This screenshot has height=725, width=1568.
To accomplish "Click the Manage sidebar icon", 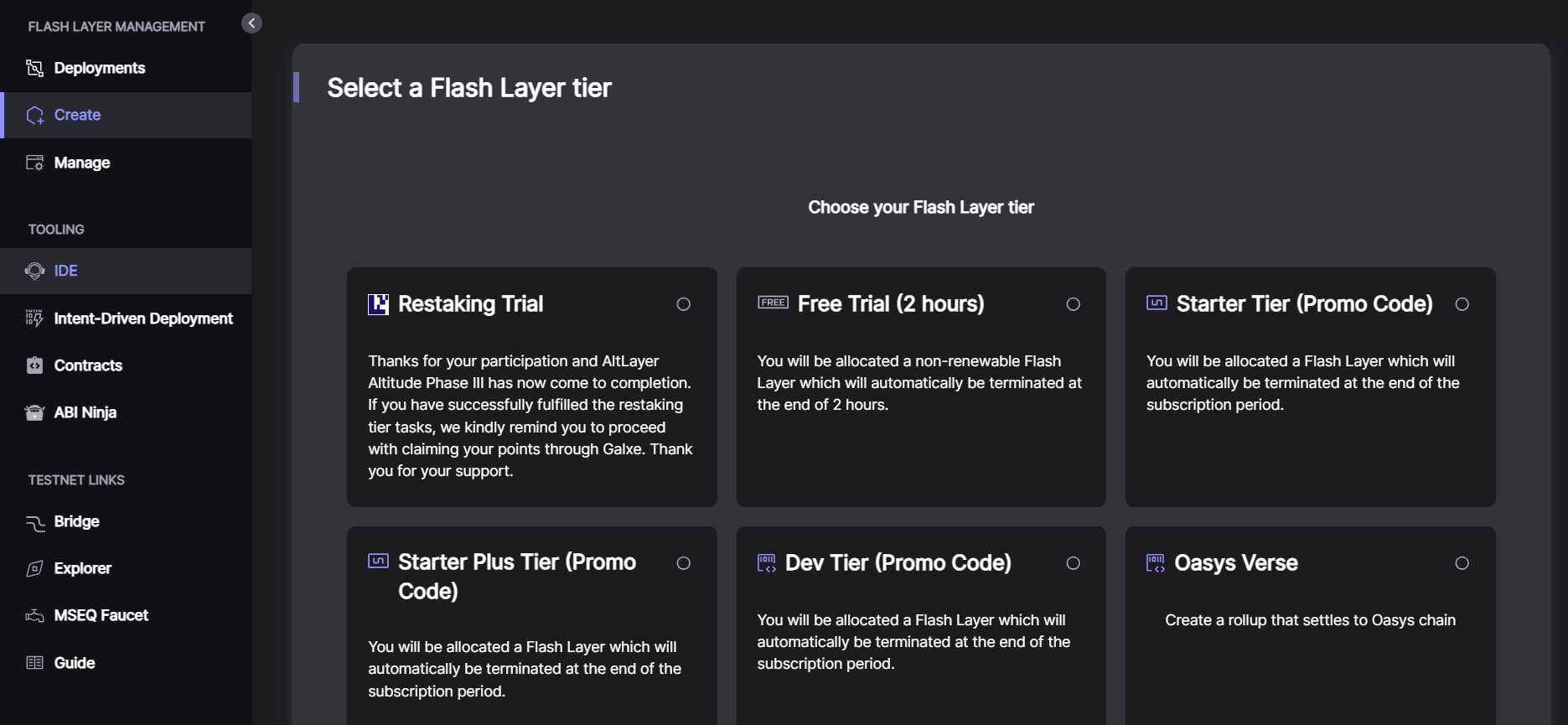I will pyautogui.click(x=34, y=163).
